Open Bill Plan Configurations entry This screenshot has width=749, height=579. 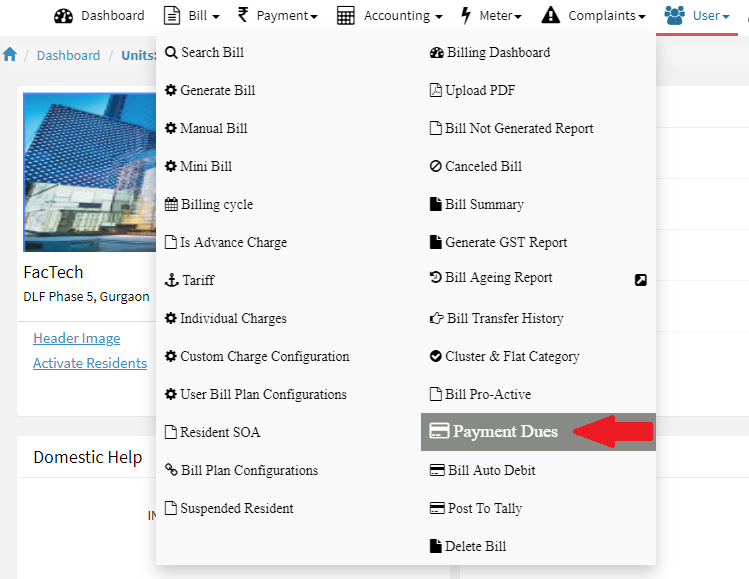241,470
